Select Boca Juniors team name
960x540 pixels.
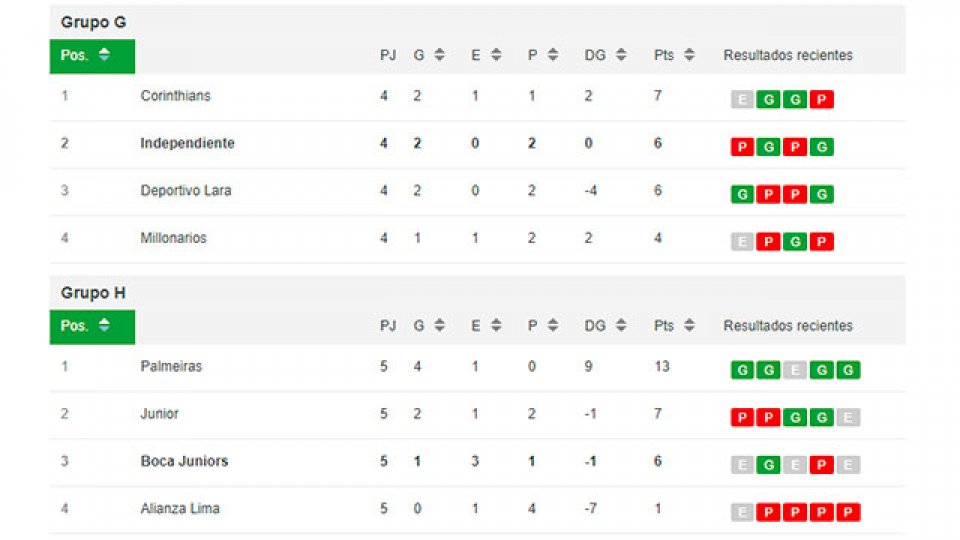pyautogui.click(x=184, y=461)
